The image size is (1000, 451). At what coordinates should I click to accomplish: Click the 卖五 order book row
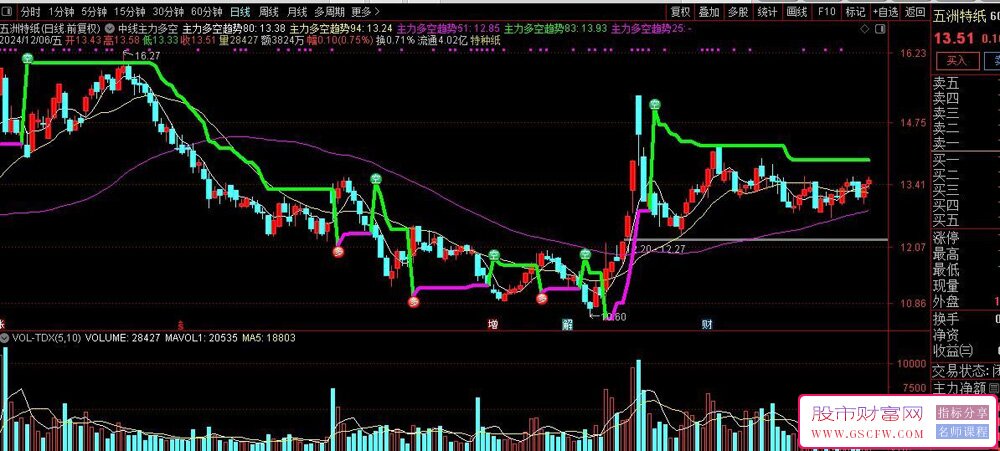coord(966,83)
